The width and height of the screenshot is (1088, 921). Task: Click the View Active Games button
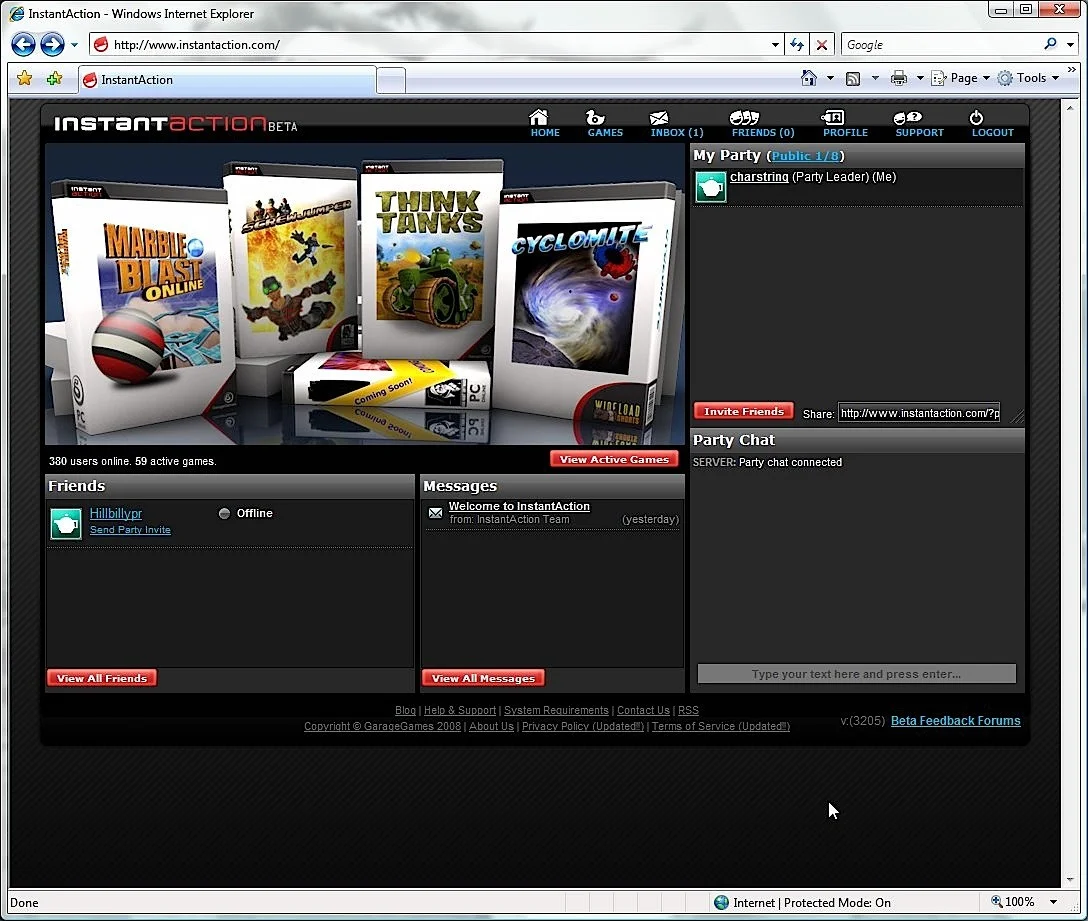614,459
